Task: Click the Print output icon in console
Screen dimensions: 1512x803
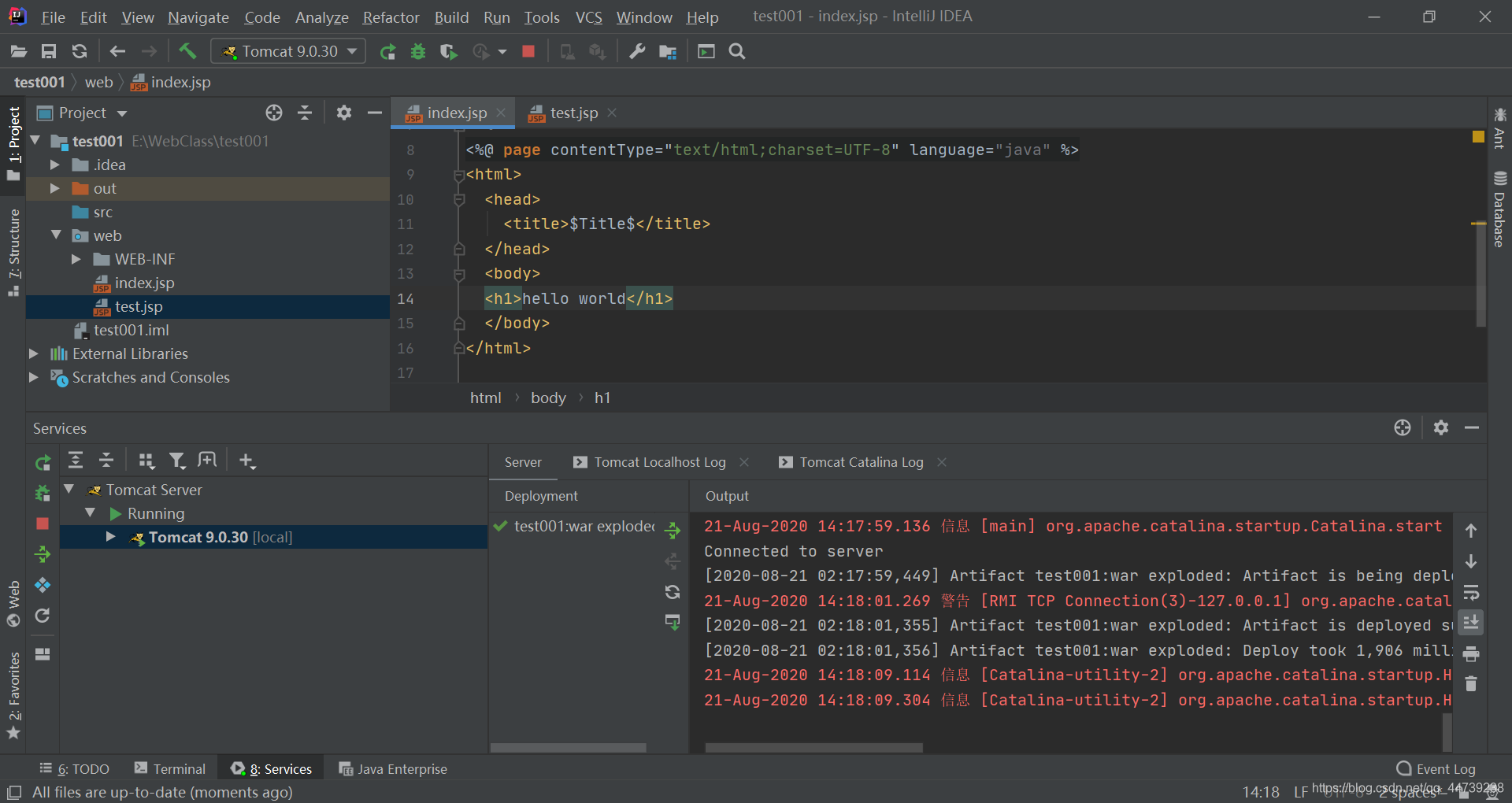Action: 1471,653
